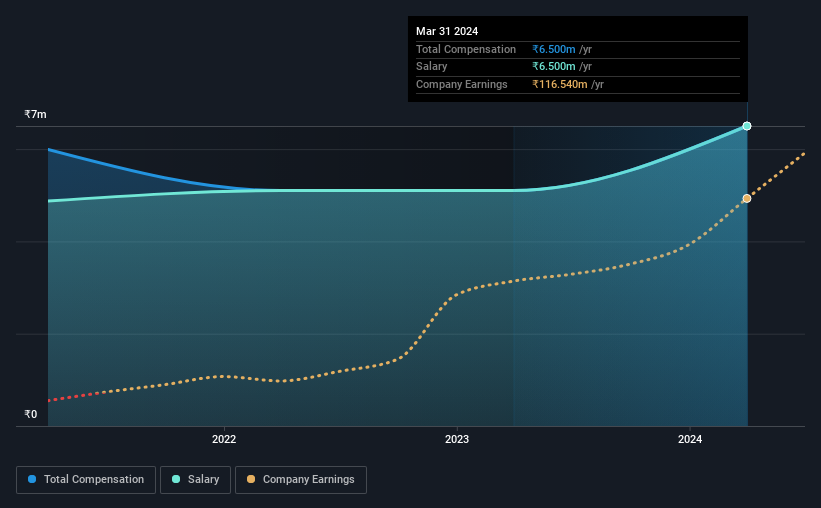Select the teal salary data point marker
The width and height of the screenshot is (821, 508).
tap(747, 126)
